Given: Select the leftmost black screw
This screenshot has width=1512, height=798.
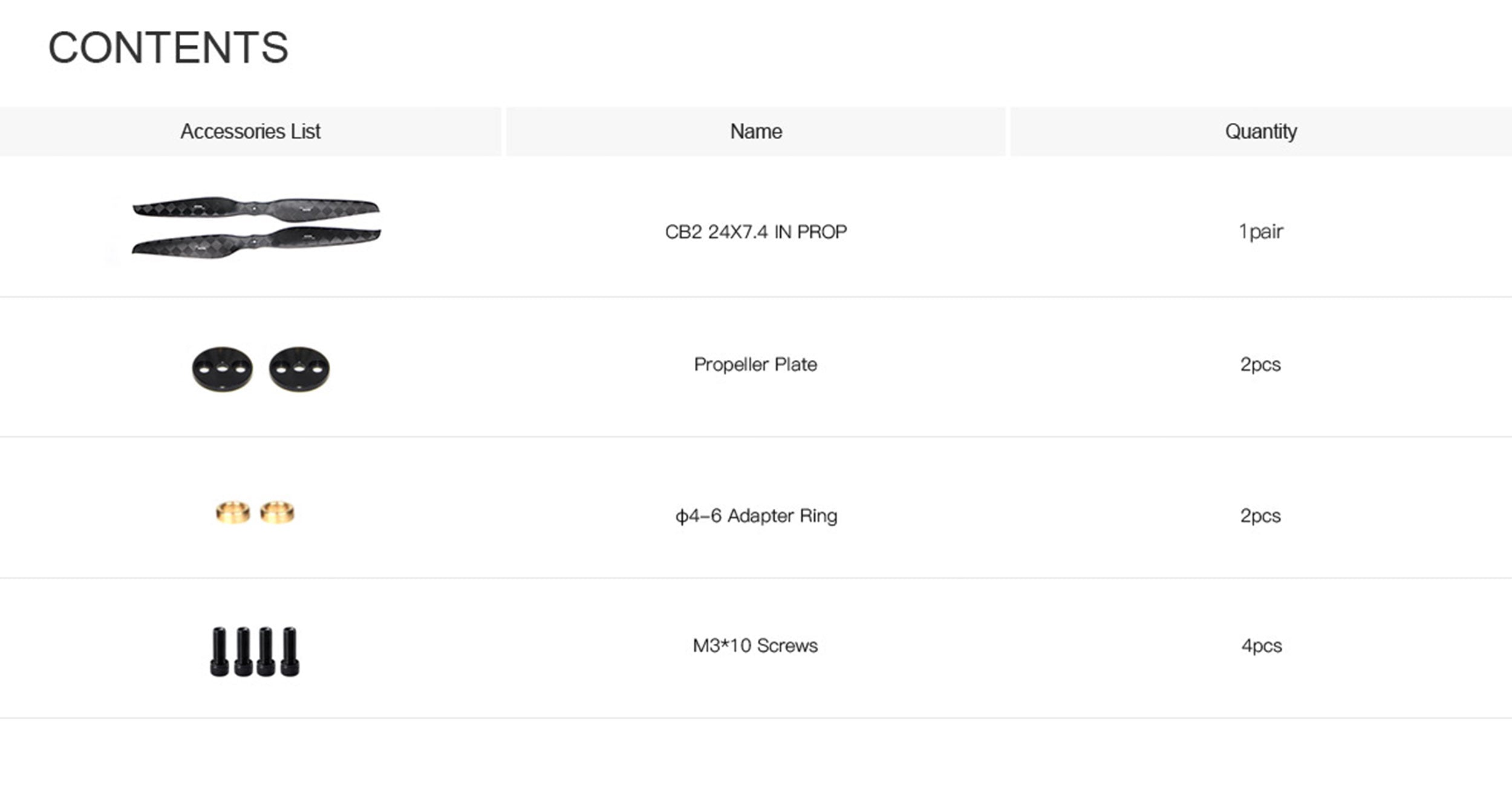Looking at the screenshot, I should pos(219,651).
